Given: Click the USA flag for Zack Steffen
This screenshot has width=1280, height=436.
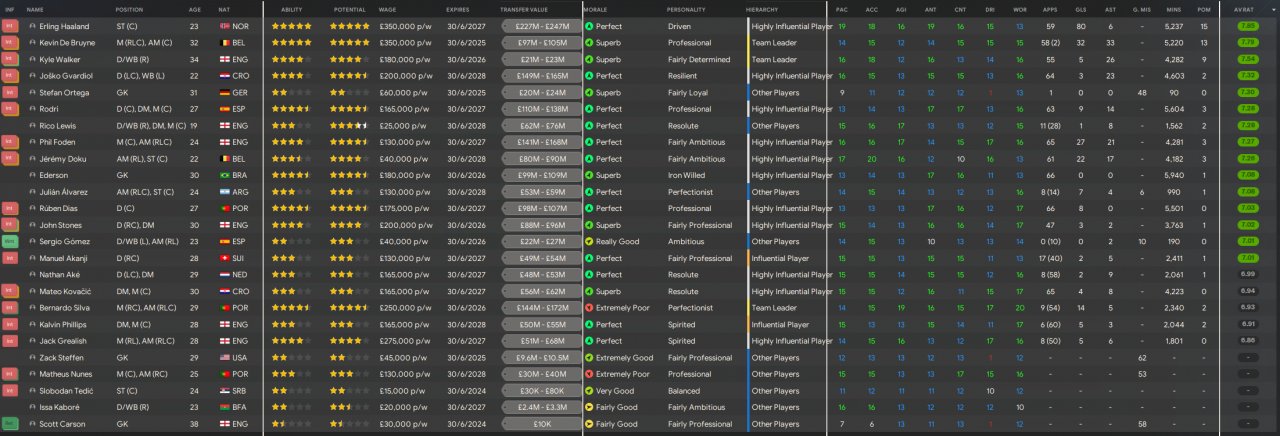Looking at the screenshot, I should (224, 358).
